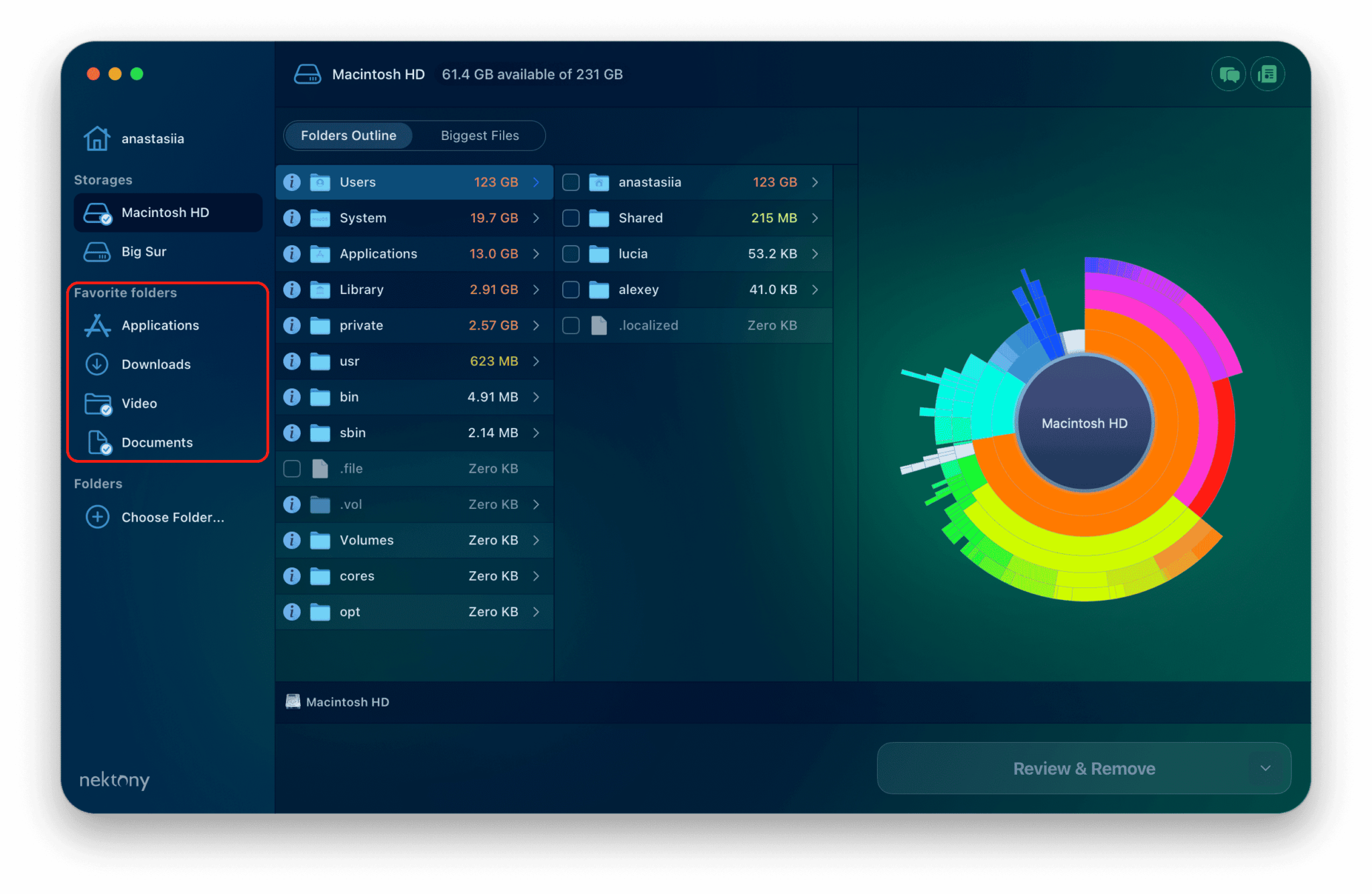The height and width of the screenshot is (894, 1372).
Task: Select the Video favorite folder
Action: click(x=139, y=403)
